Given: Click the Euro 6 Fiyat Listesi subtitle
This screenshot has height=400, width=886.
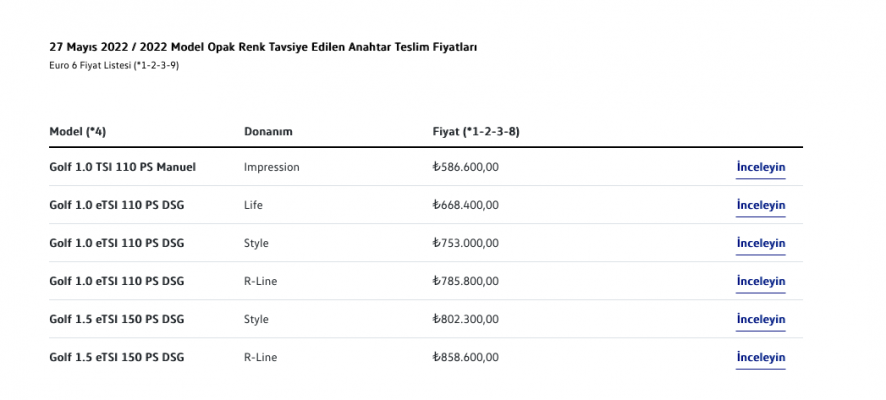Looking at the screenshot, I should (114, 66).
